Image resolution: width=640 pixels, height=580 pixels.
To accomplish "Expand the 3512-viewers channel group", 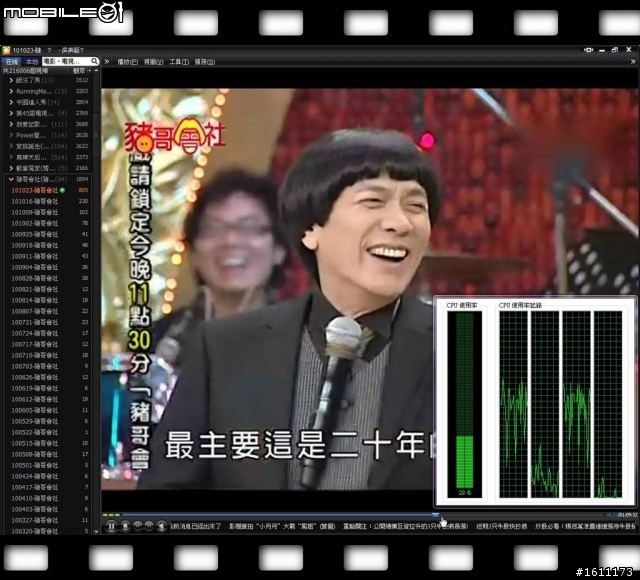I will coord(11,80).
